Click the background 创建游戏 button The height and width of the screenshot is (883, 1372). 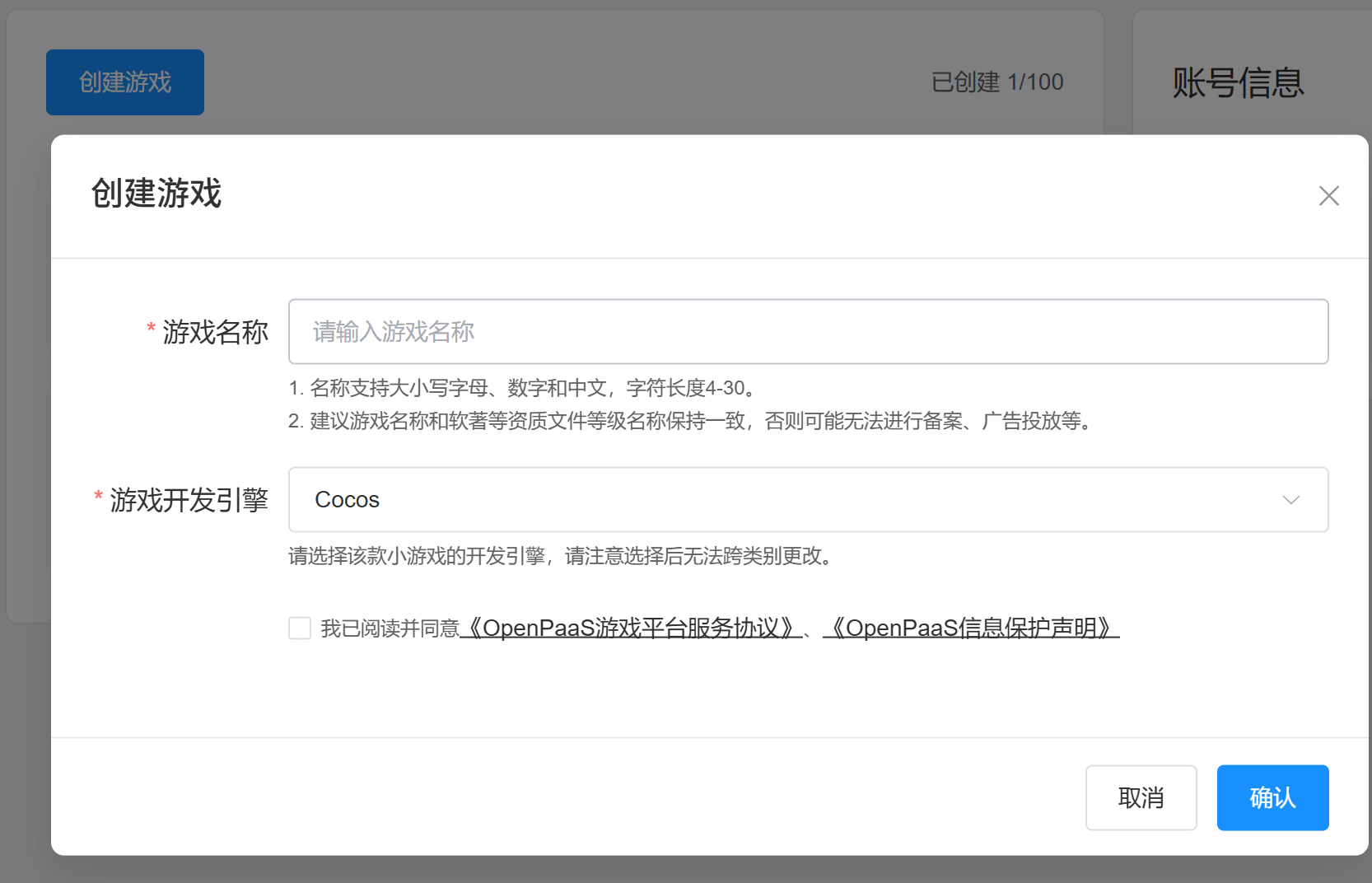click(125, 82)
